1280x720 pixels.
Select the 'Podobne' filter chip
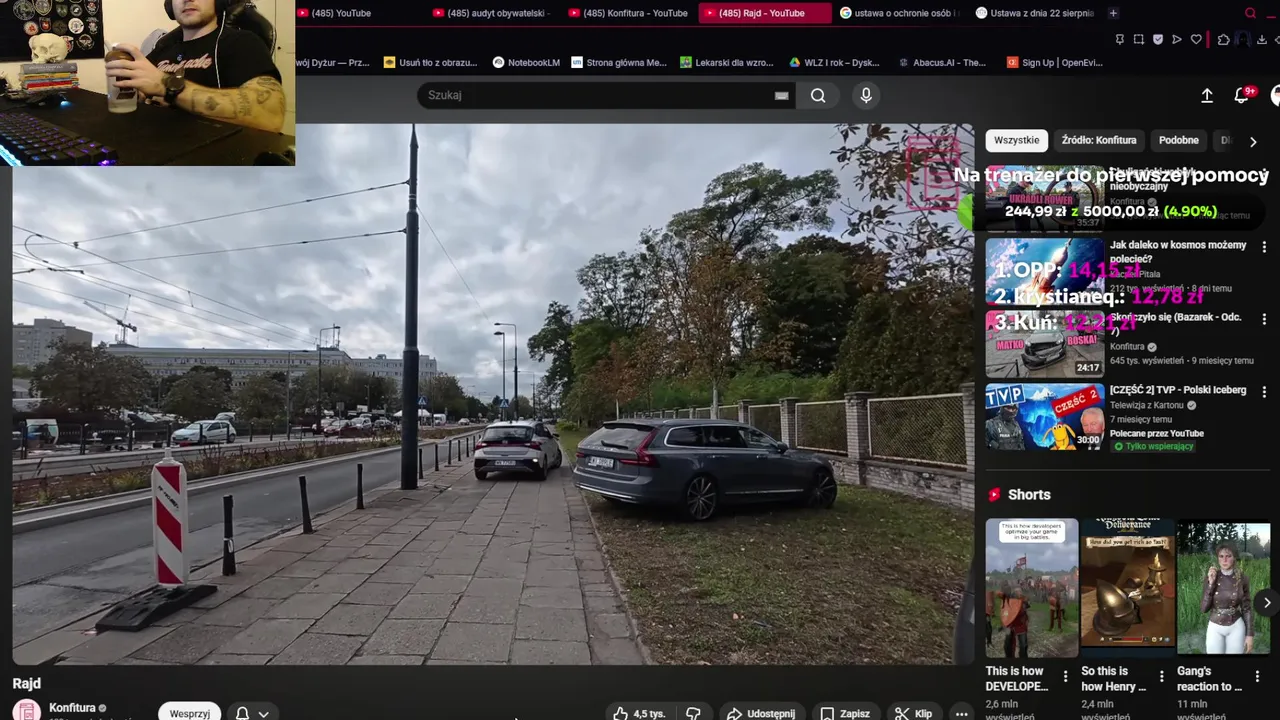[x=1178, y=140]
